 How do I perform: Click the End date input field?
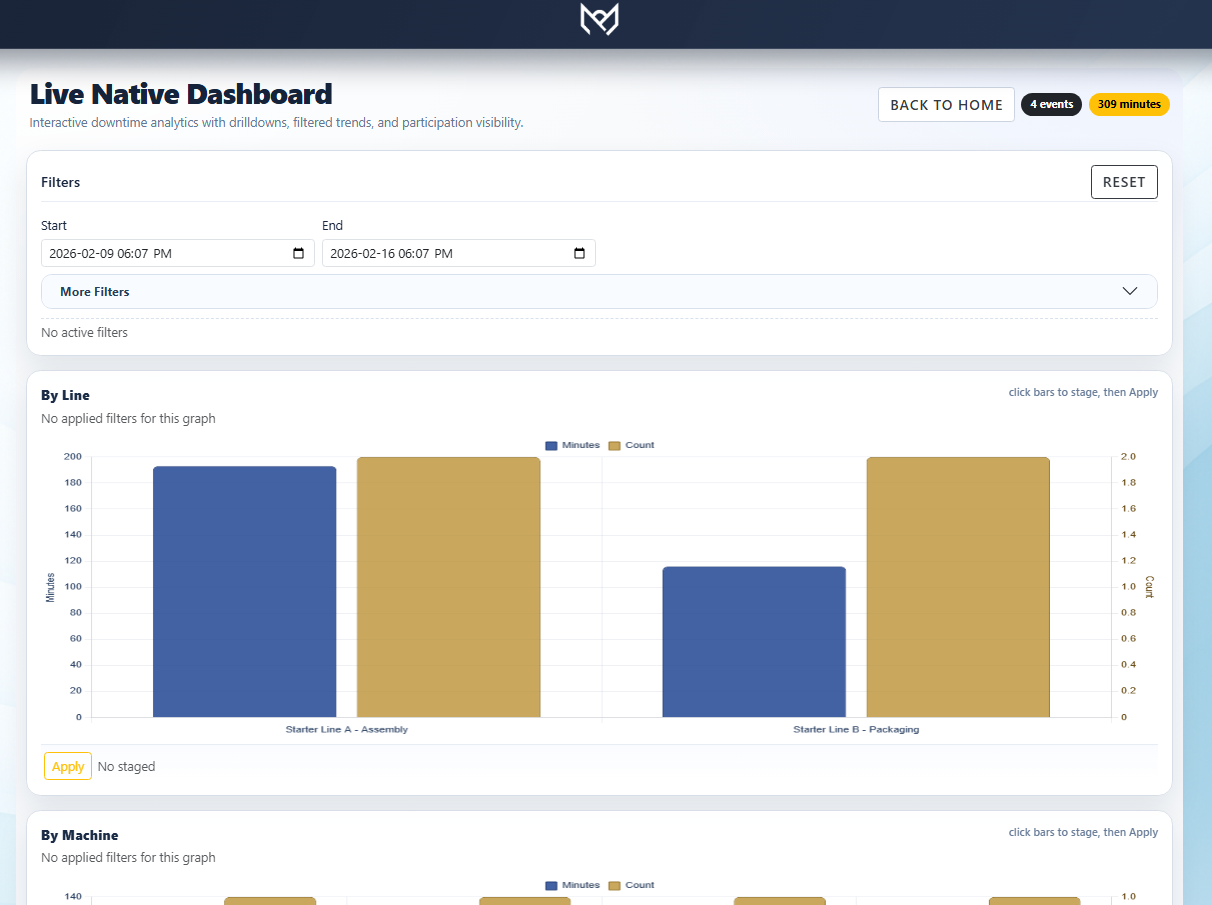[x=440, y=253]
